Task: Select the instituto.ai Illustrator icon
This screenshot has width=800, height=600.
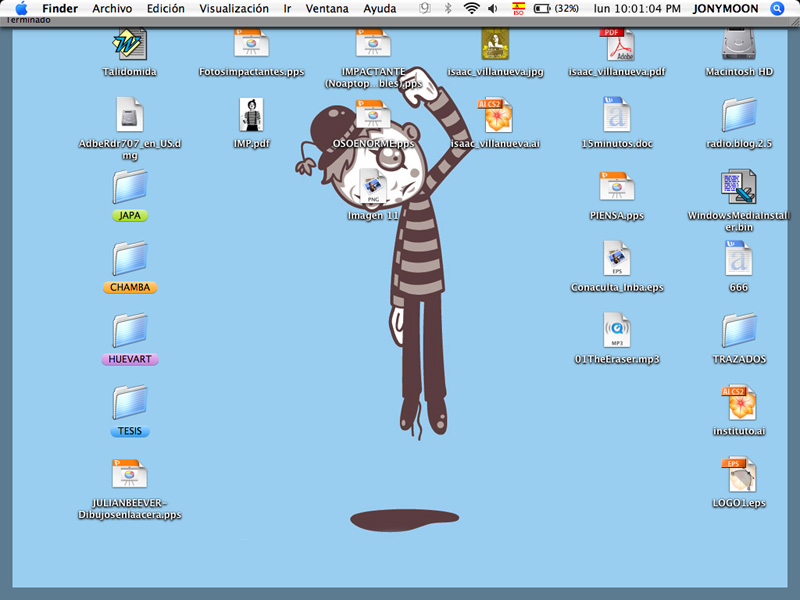Action: (x=739, y=403)
